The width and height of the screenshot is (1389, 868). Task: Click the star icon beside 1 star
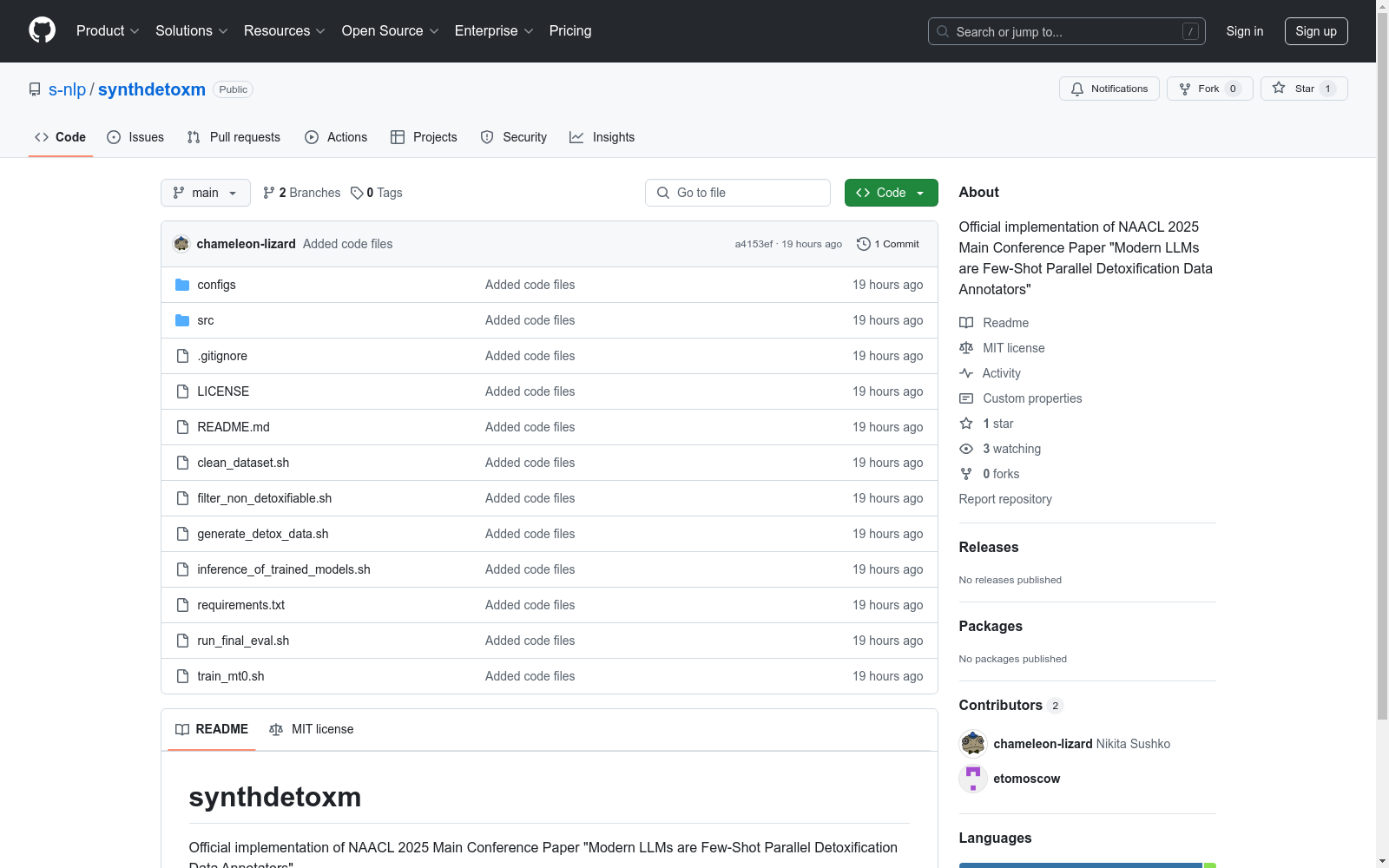click(x=966, y=424)
